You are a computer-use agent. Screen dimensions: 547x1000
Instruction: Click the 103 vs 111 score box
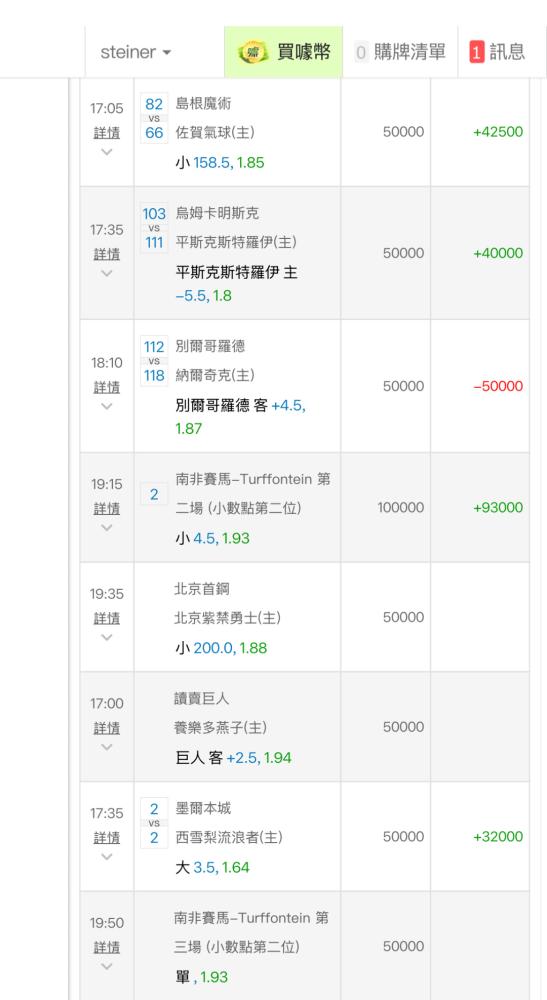point(154,228)
